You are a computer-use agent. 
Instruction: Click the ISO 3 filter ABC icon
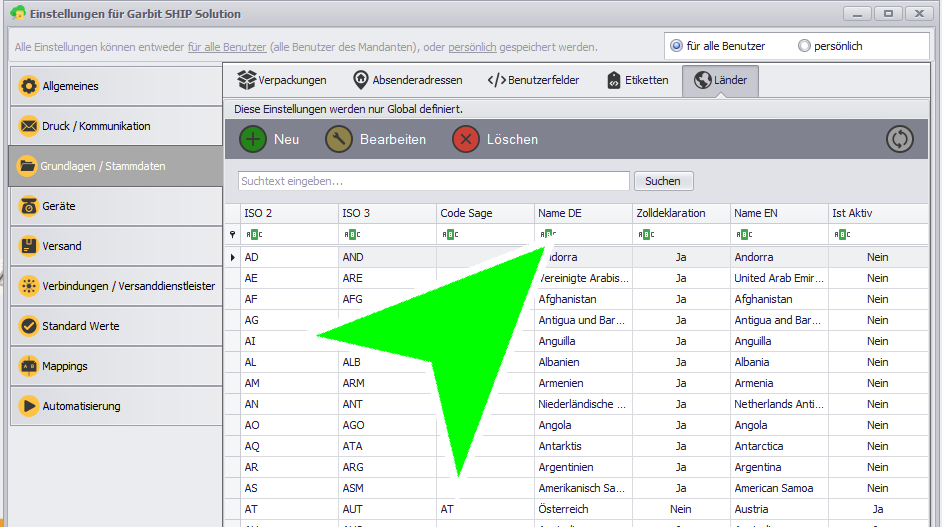tap(352, 234)
